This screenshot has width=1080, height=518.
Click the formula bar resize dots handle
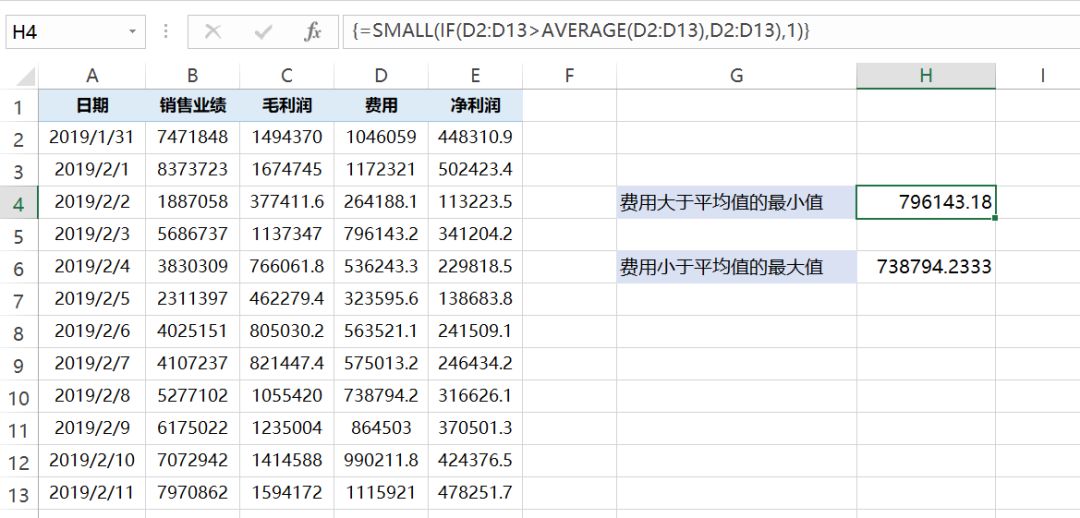point(166,32)
